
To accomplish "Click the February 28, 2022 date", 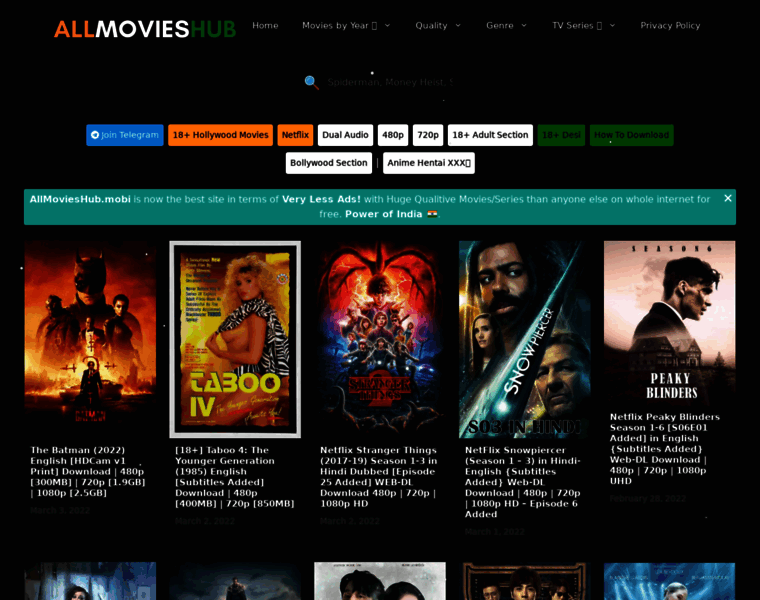I will pyautogui.click(x=648, y=499).
